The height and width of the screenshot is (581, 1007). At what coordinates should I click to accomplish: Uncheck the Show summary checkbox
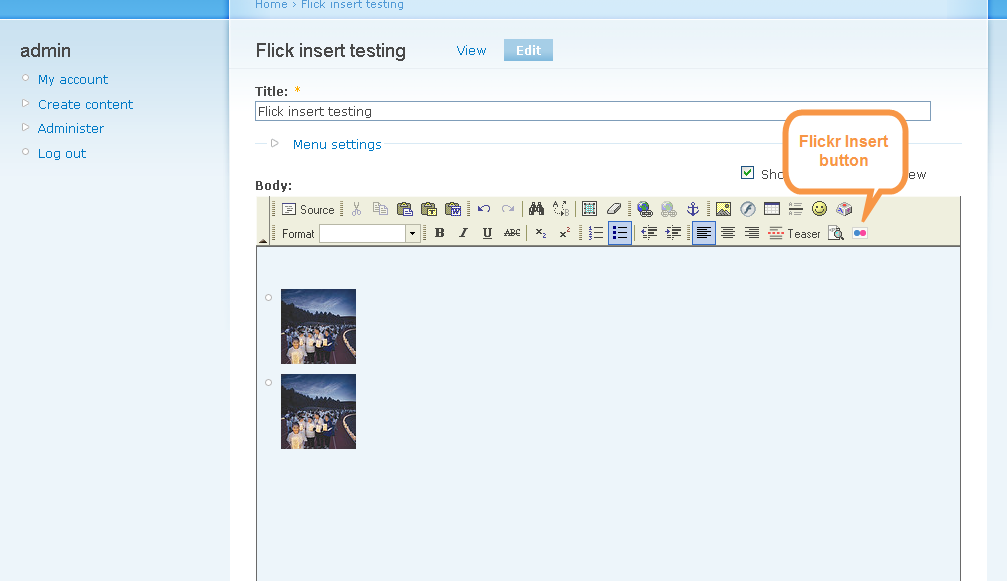747,172
